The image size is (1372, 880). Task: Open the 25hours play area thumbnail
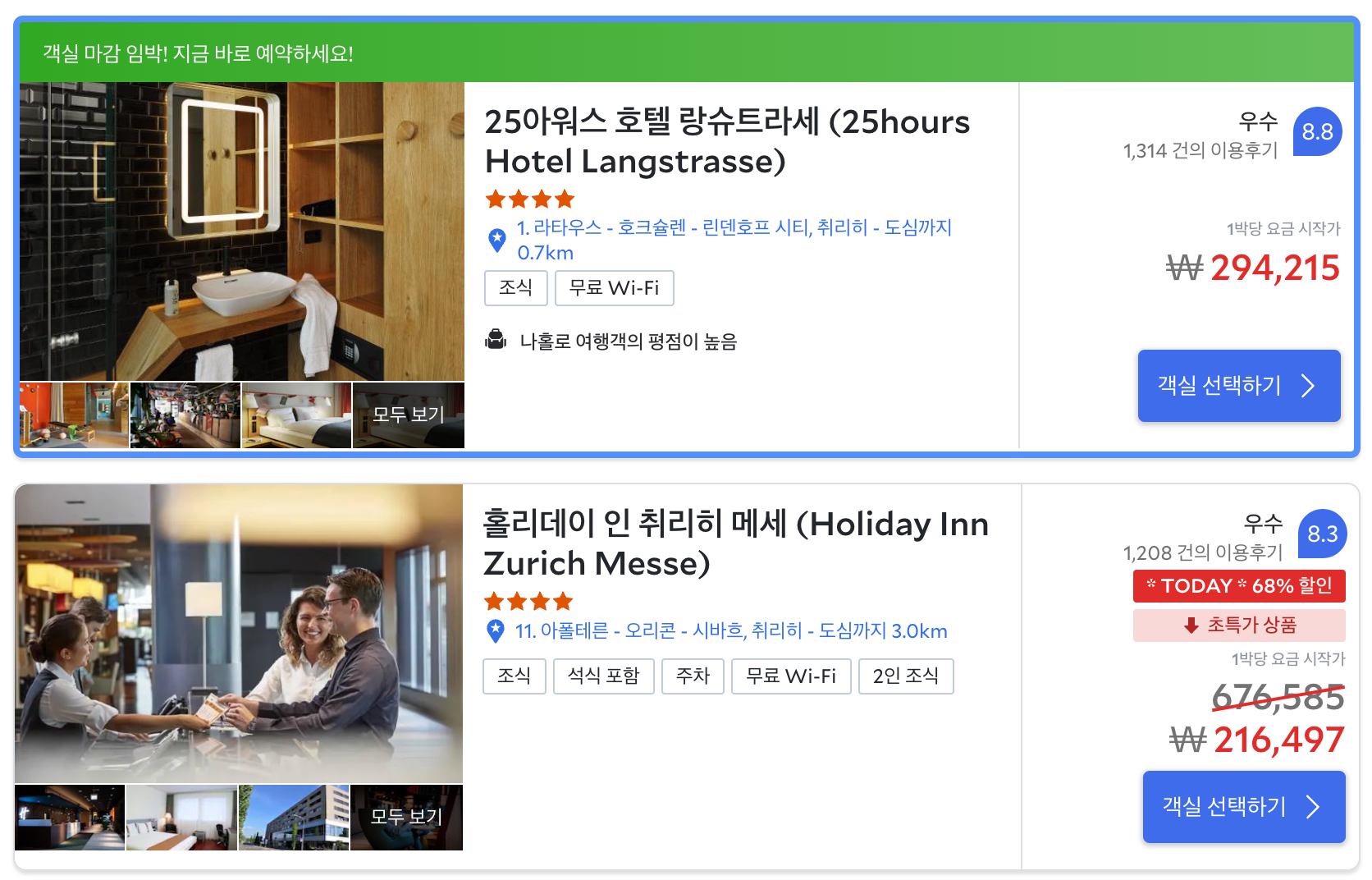coord(74,415)
